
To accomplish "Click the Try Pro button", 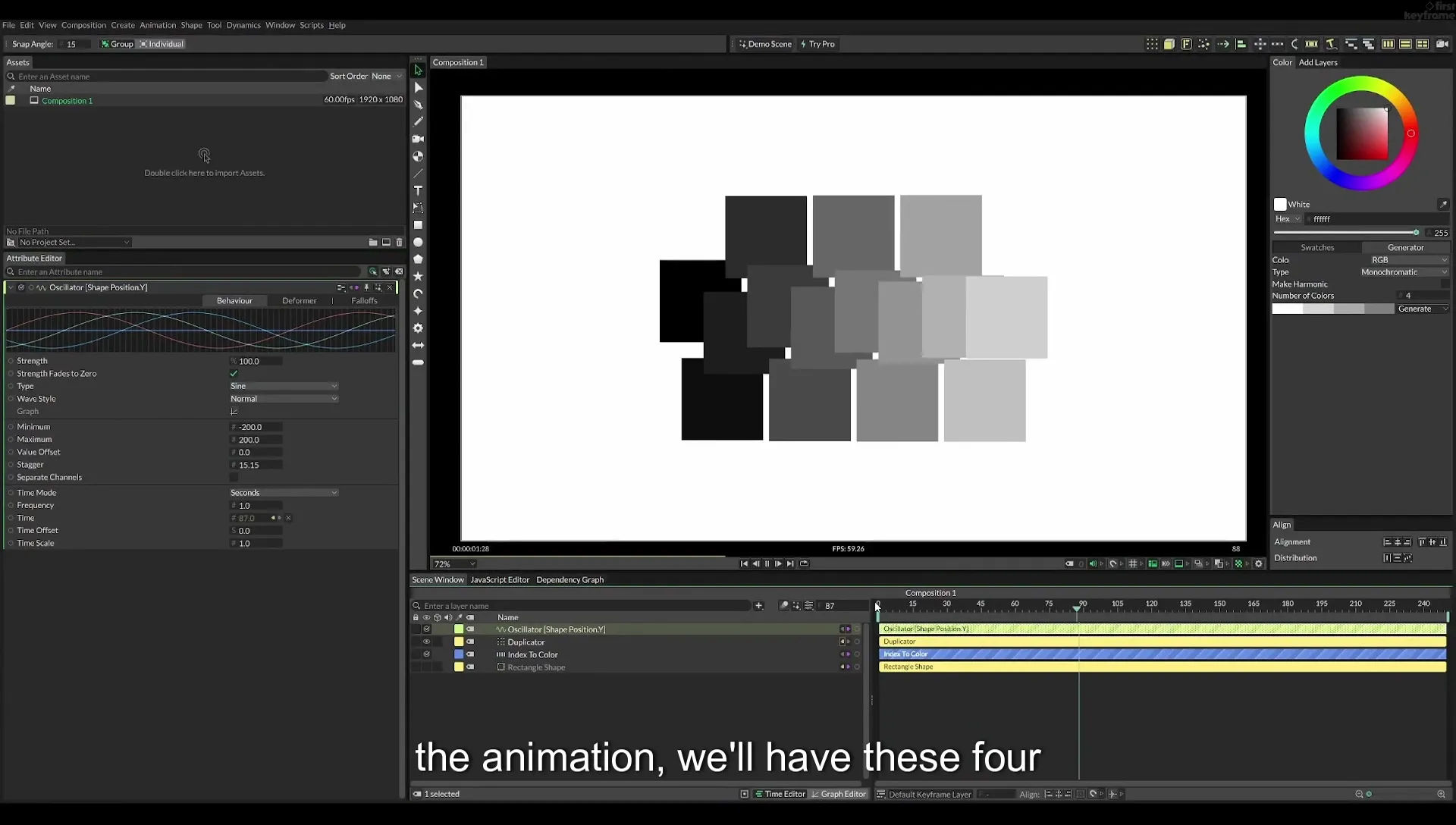I will coord(817,44).
